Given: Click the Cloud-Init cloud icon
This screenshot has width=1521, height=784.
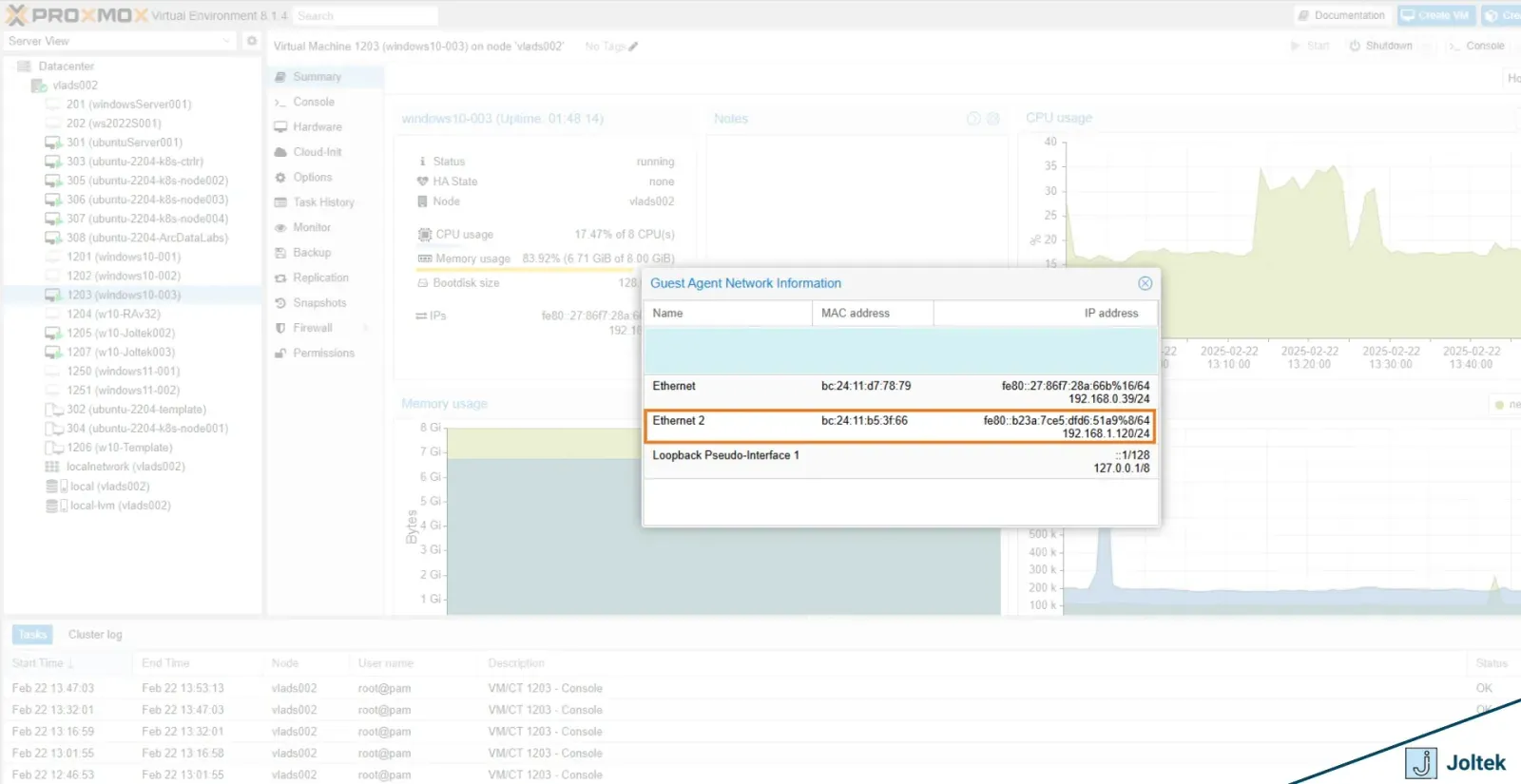Looking at the screenshot, I should coord(280,152).
